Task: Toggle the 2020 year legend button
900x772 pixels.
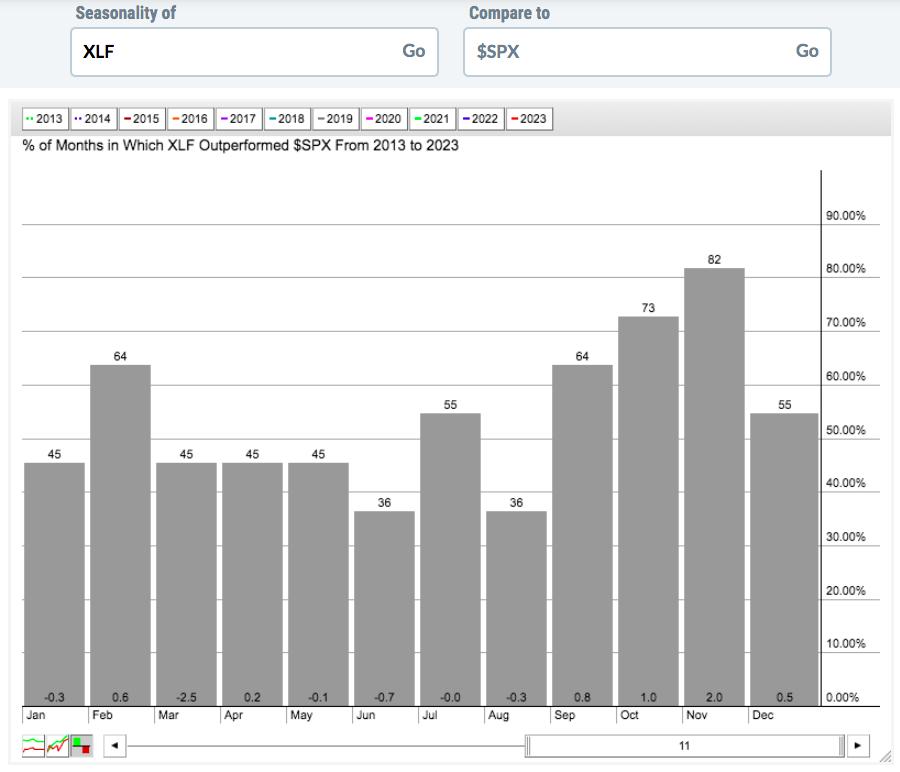Action: tap(384, 119)
